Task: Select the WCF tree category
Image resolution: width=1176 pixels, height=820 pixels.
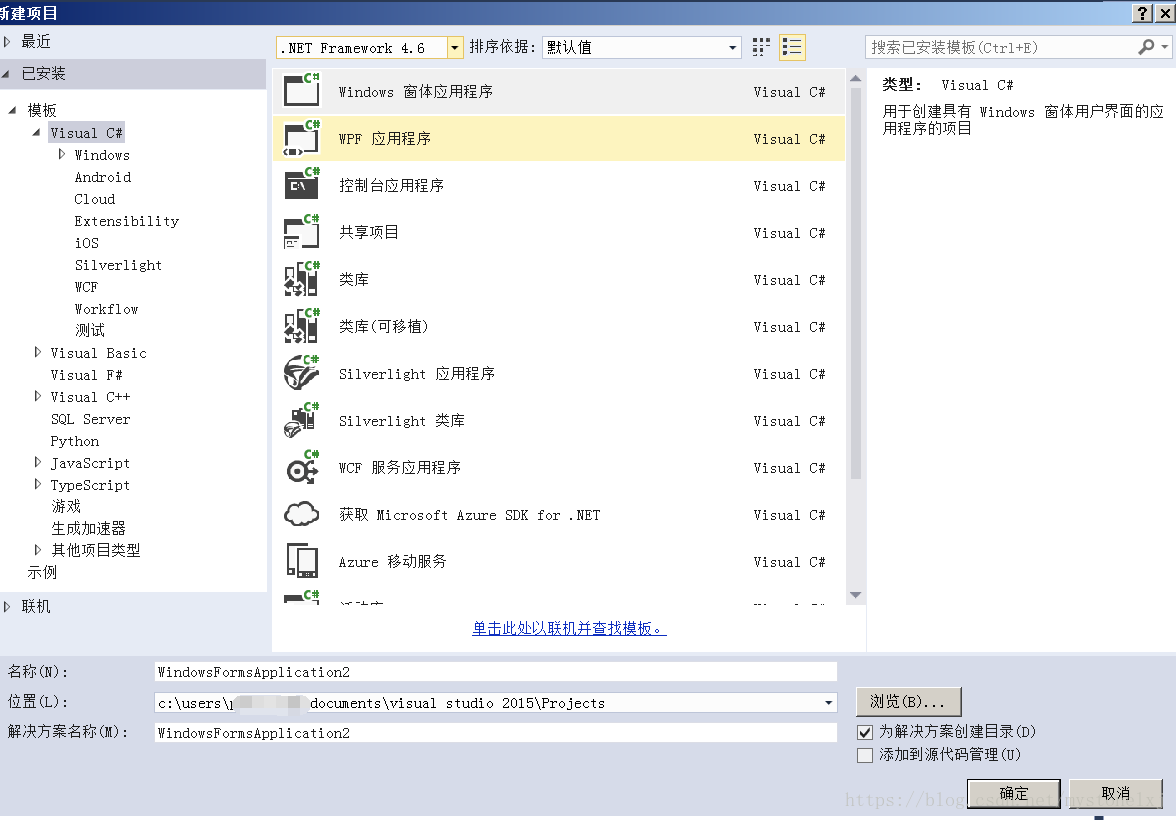Action: point(86,287)
